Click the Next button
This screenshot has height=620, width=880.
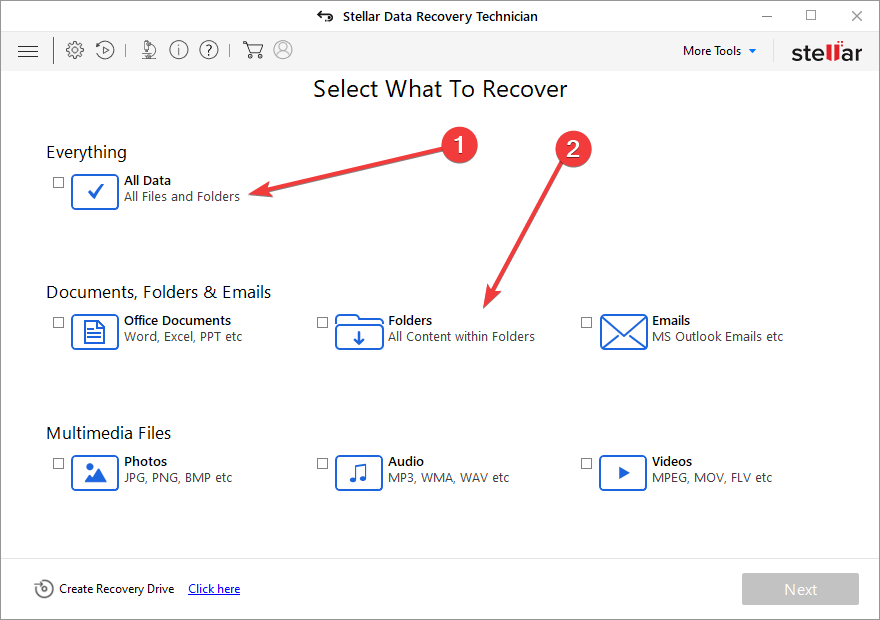(x=800, y=589)
